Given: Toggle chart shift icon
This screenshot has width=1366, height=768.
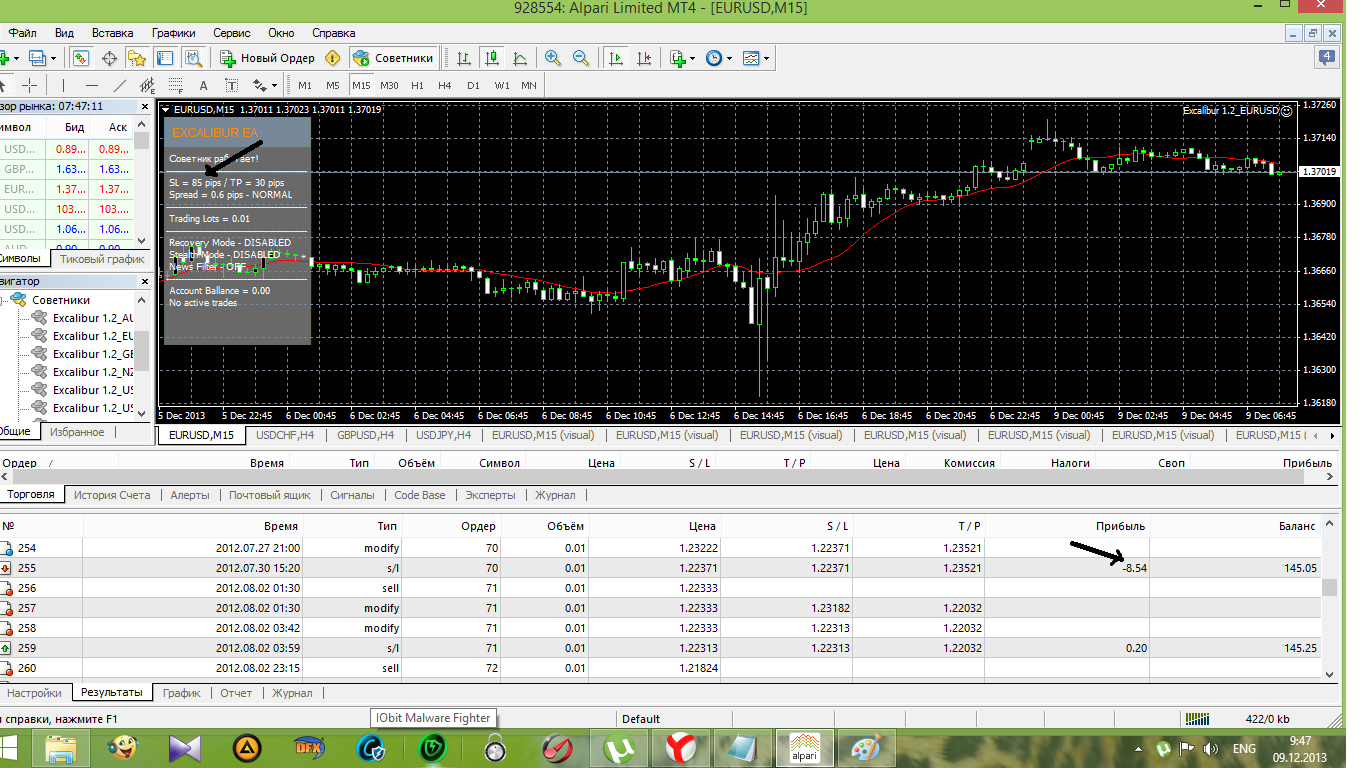Looking at the screenshot, I should [x=644, y=58].
